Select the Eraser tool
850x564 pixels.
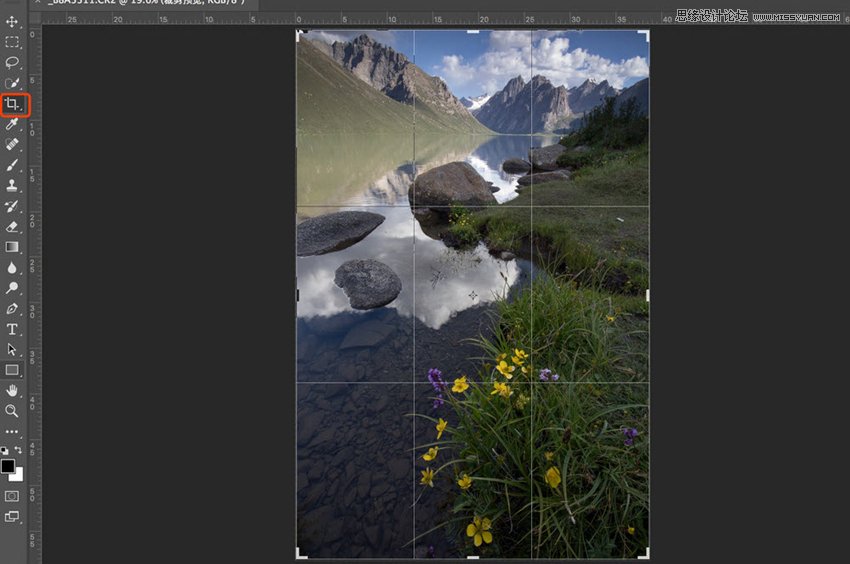12,227
